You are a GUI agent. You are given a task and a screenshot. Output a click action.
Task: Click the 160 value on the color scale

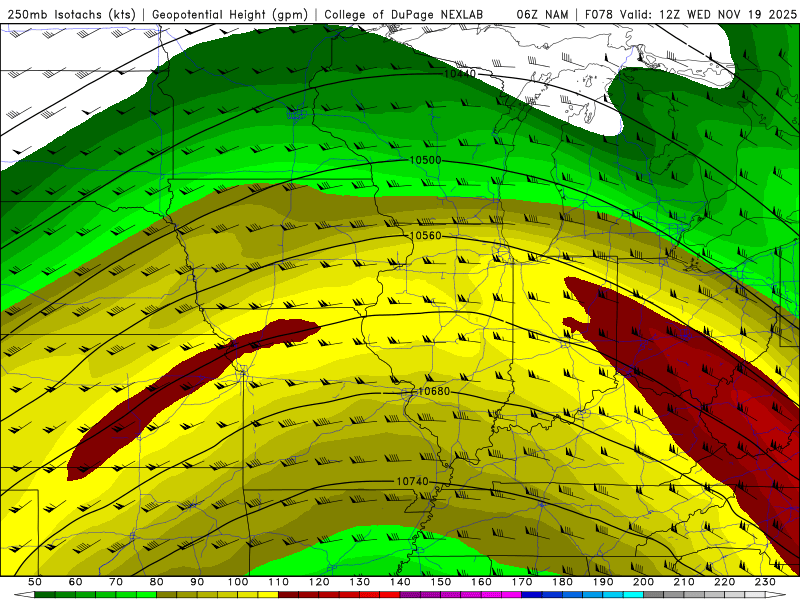coord(481,582)
